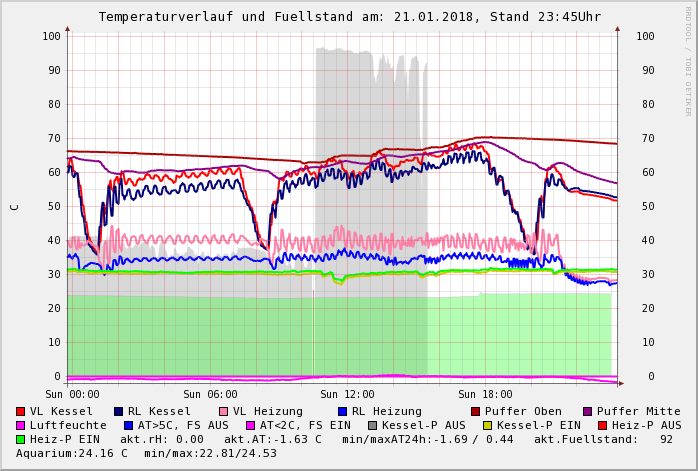This screenshot has height=471, width=698.
Task: Click the RRDTOOL / TOBI OETIKER watermark
Action: coord(688,60)
